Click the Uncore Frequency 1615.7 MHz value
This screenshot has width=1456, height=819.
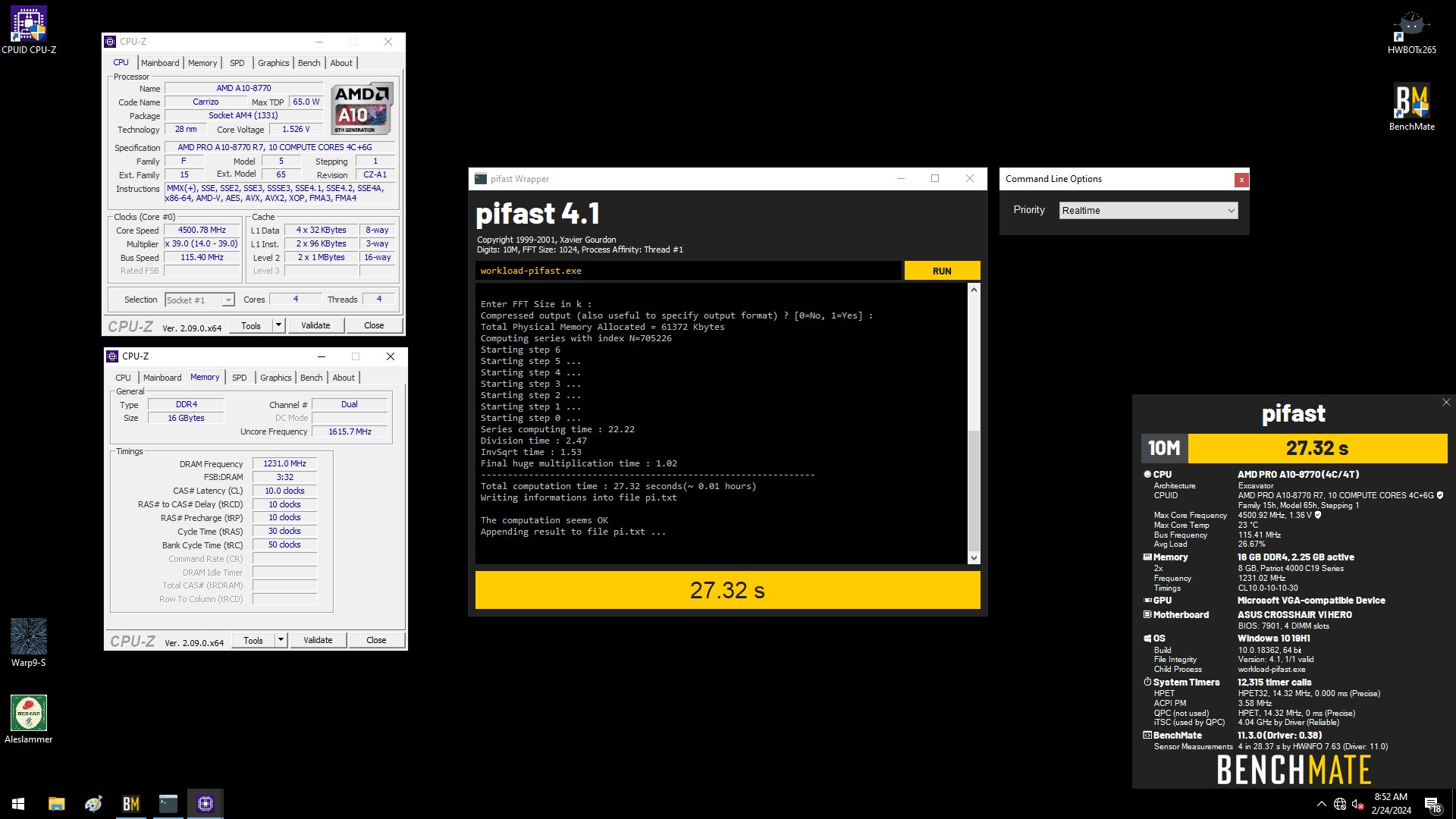(x=350, y=431)
